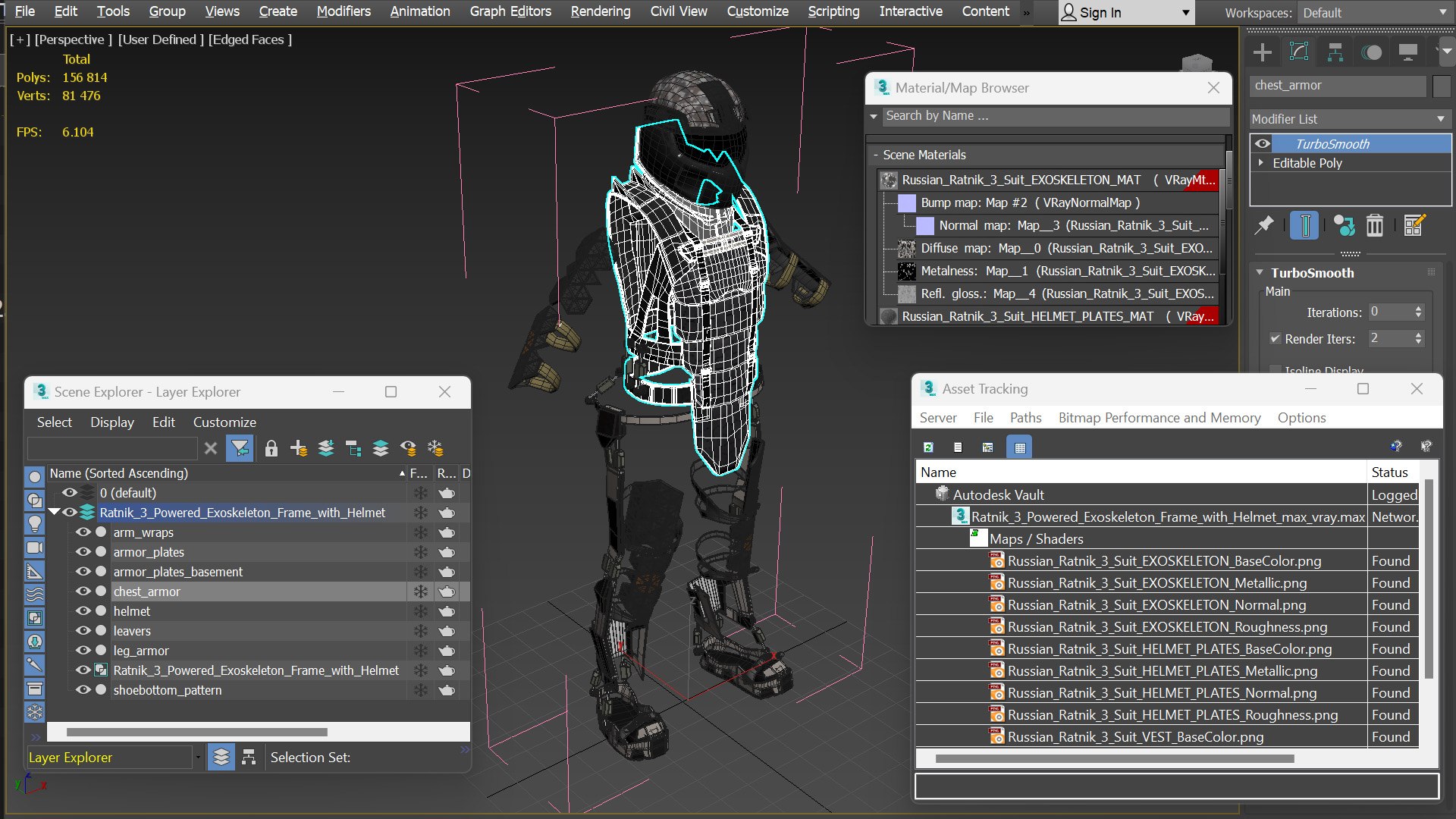Switch Asset Tracking to table view

coord(1020,447)
